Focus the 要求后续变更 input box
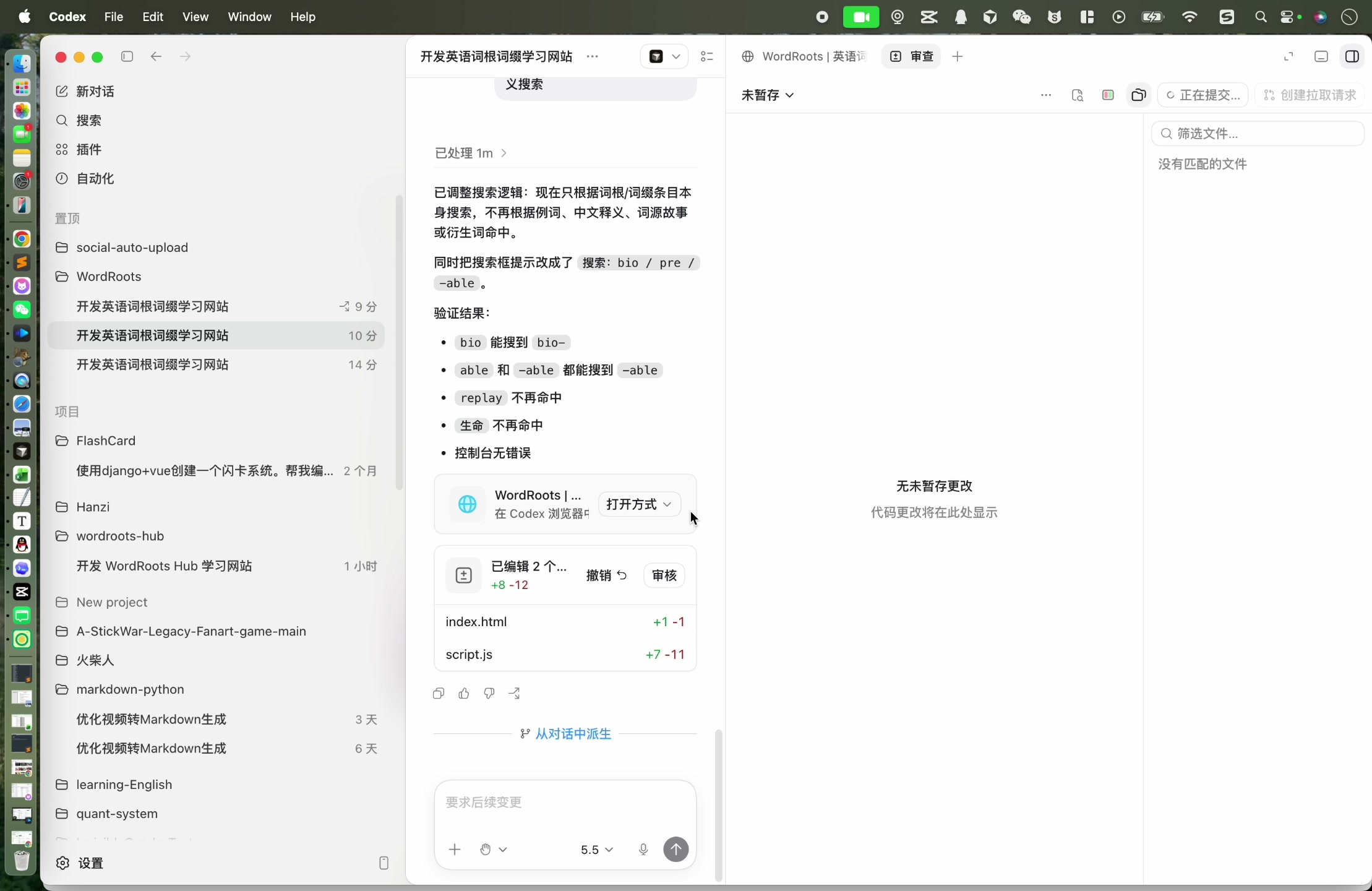Viewport: 1372px width, 891px height. click(x=565, y=803)
